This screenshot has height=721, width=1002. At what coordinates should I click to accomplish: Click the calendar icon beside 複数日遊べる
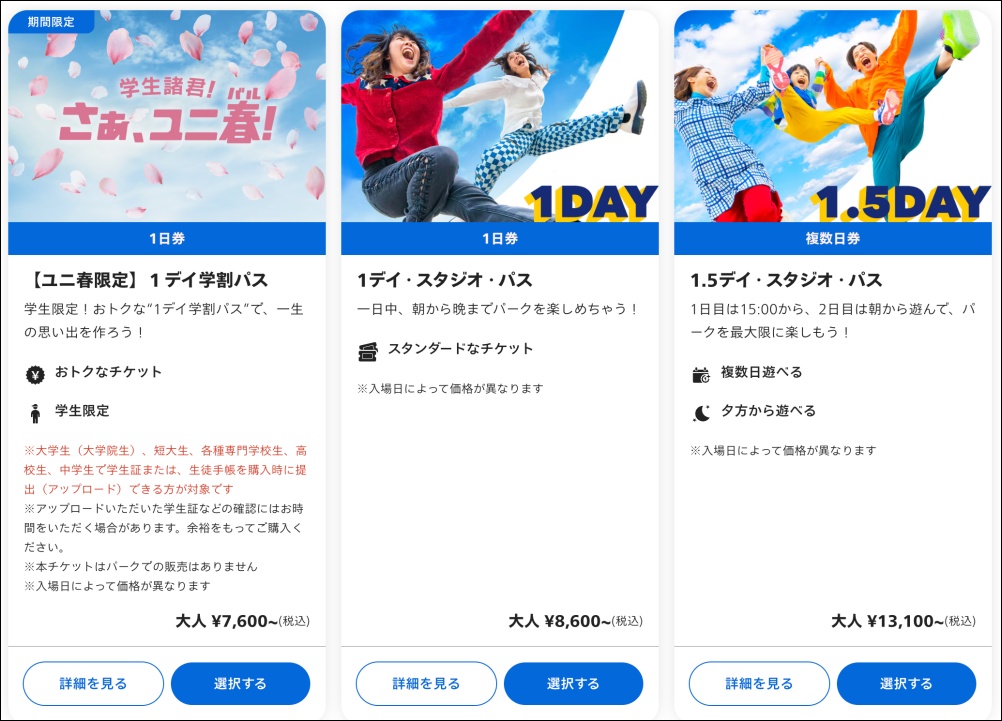[x=701, y=375]
